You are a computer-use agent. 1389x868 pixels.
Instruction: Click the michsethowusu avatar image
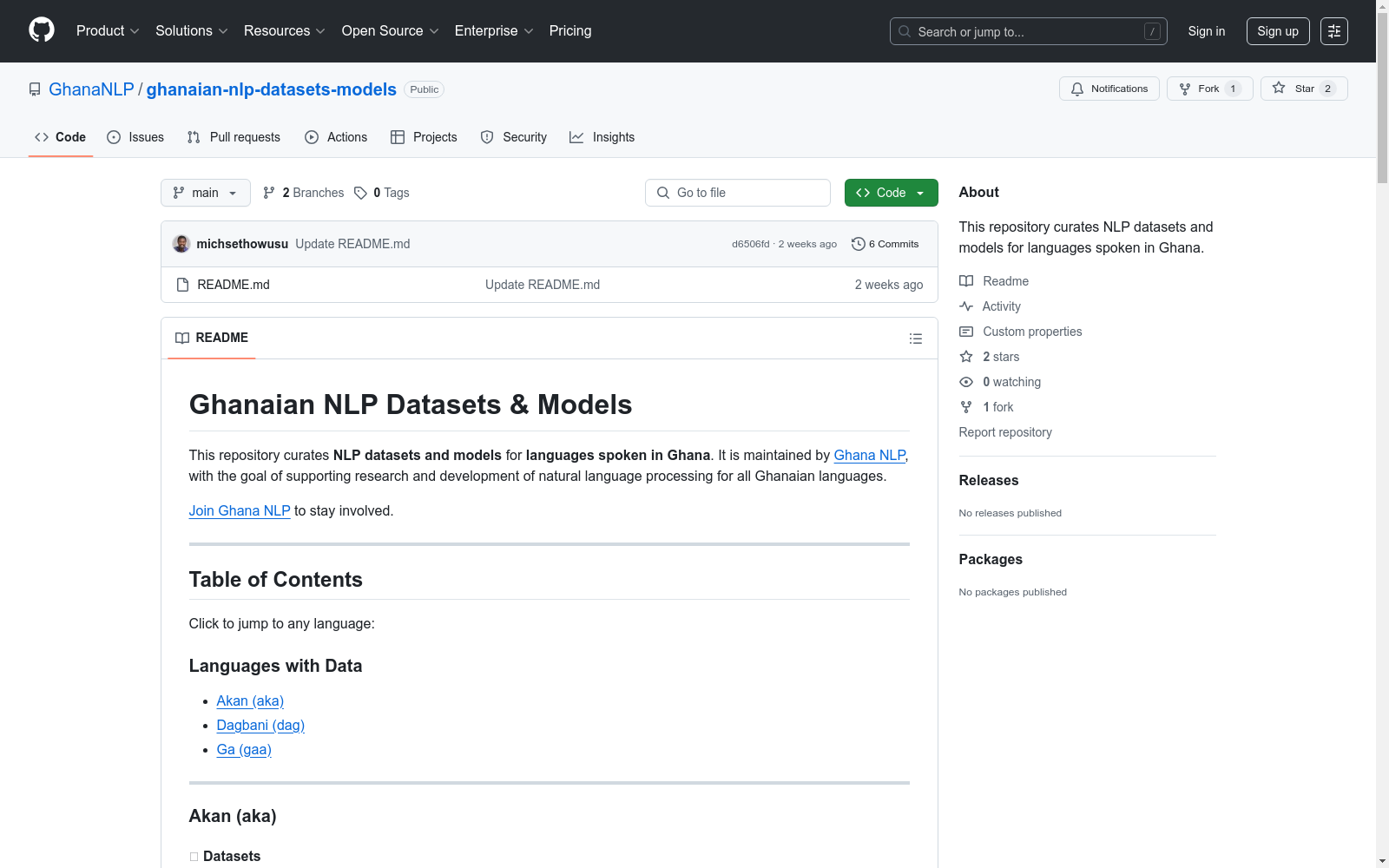tap(181, 244)
